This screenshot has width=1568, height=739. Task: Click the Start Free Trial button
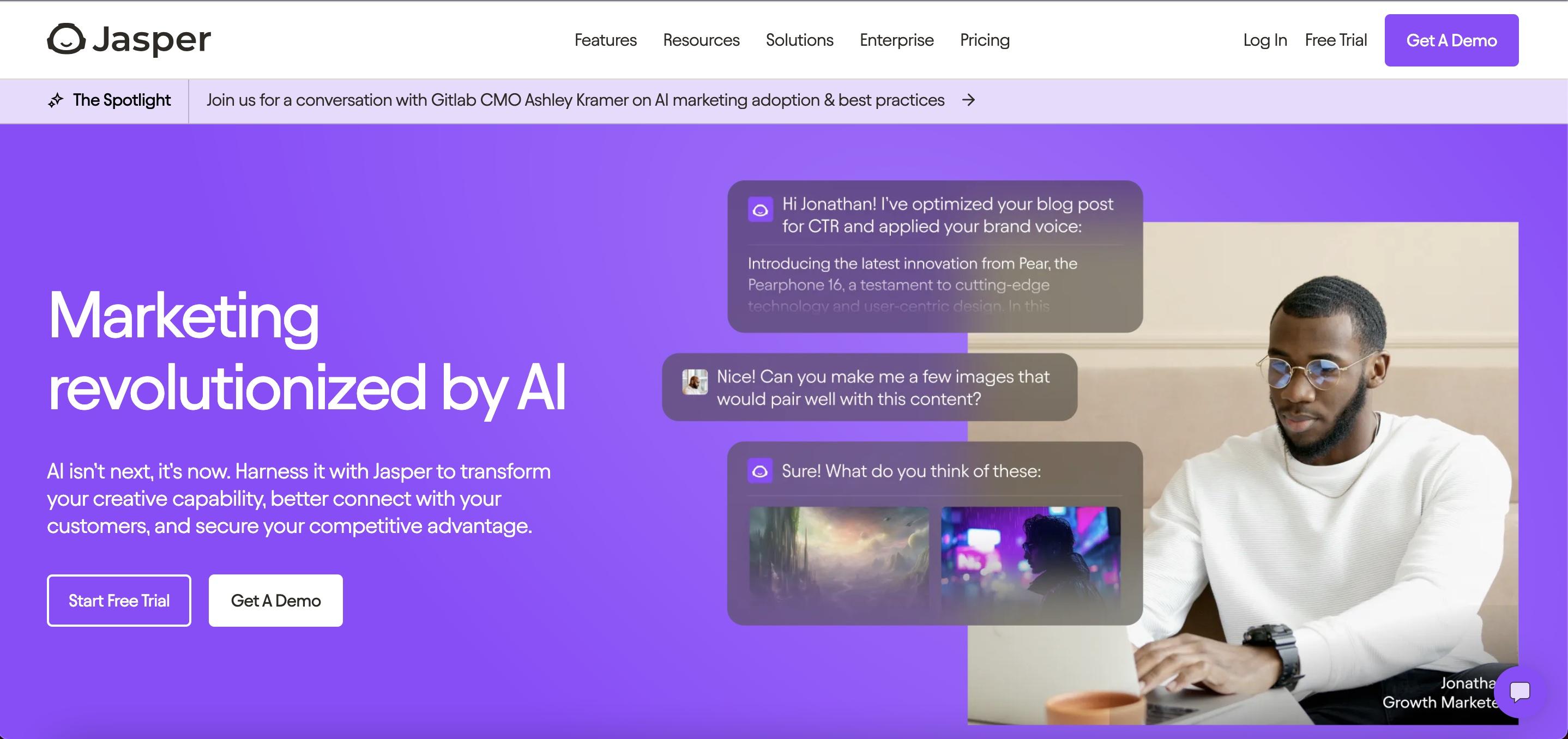pyautogui.click(x=119, y=601)
